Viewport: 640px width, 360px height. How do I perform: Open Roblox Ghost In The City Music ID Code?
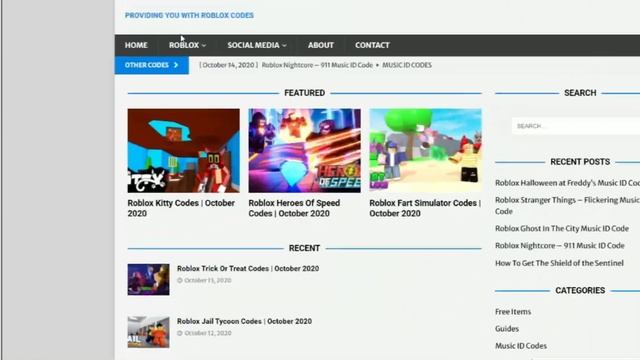click(562, 229)
